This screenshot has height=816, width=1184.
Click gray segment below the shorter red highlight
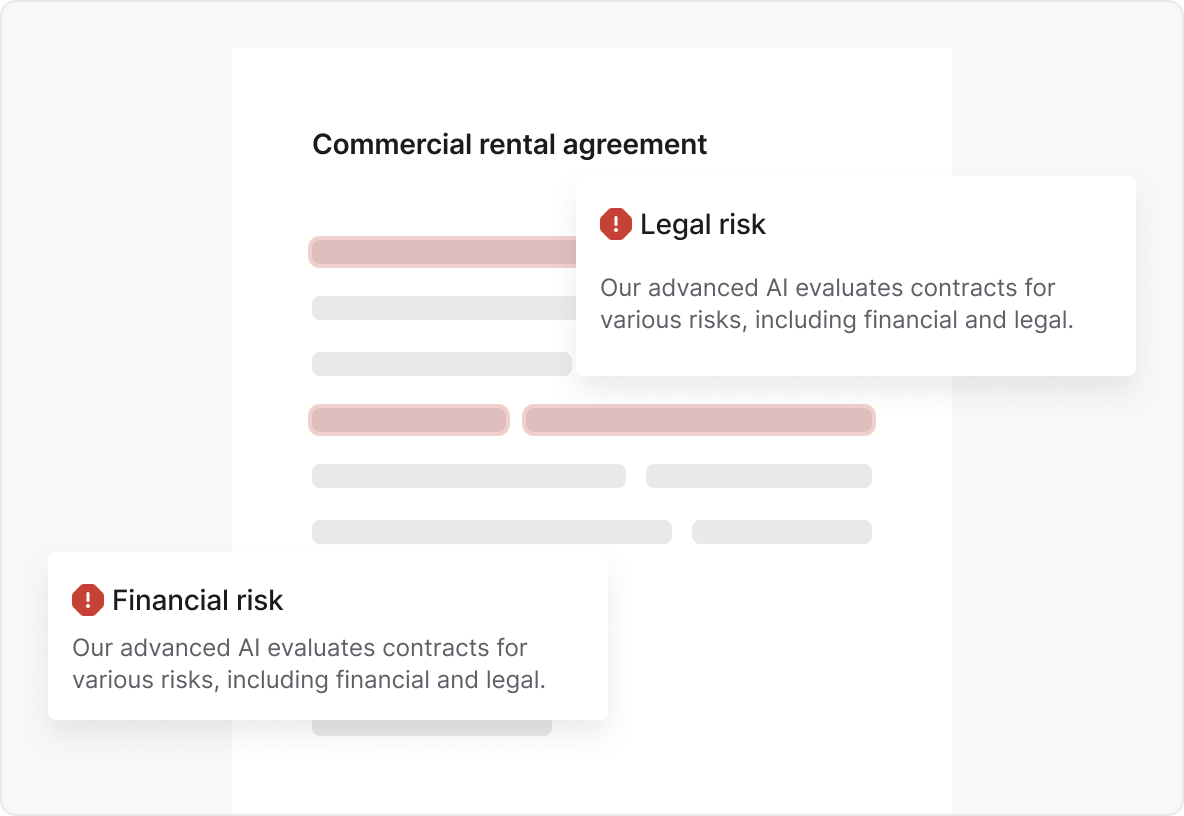tap(469, 476)
